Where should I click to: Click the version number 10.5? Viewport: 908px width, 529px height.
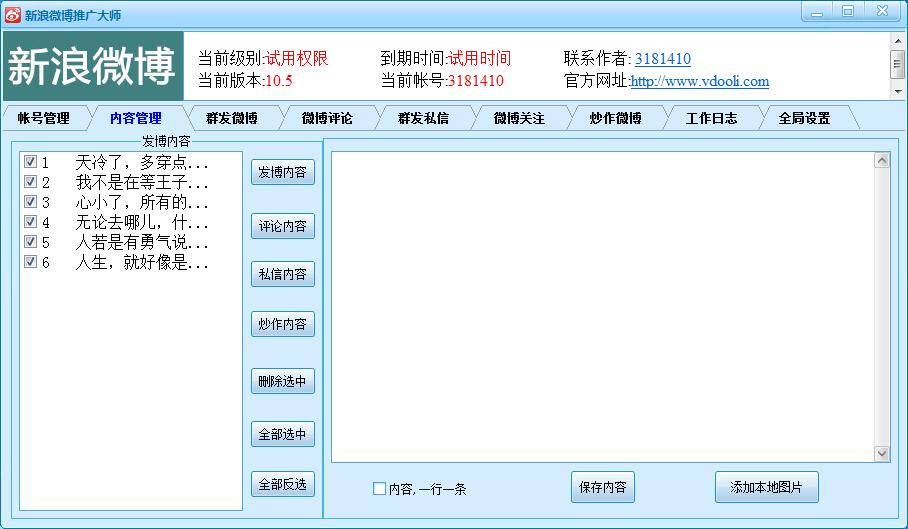(x=279, y=80)
